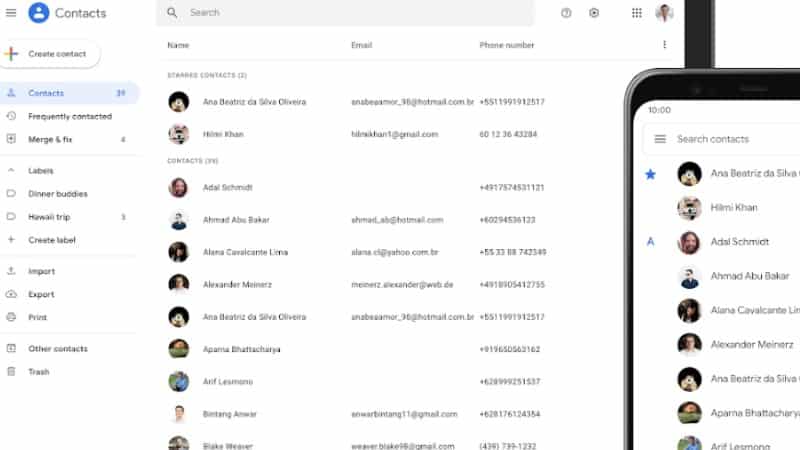Screen dimensions: 800x450
Task: Click the Google Contacts logo
Action: pos(39,13)
